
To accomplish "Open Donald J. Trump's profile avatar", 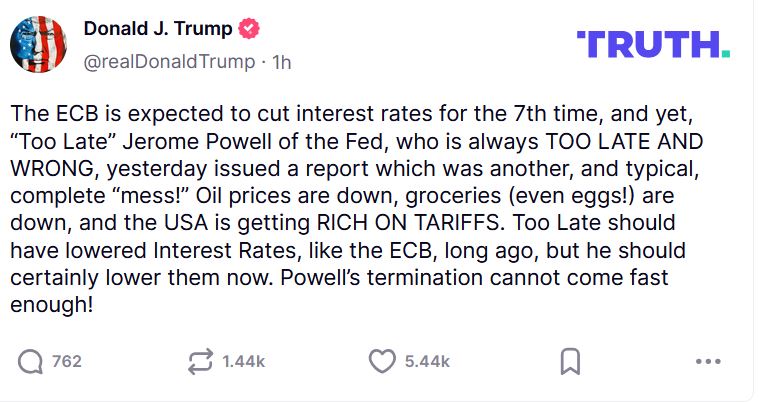I will (39, 46).
